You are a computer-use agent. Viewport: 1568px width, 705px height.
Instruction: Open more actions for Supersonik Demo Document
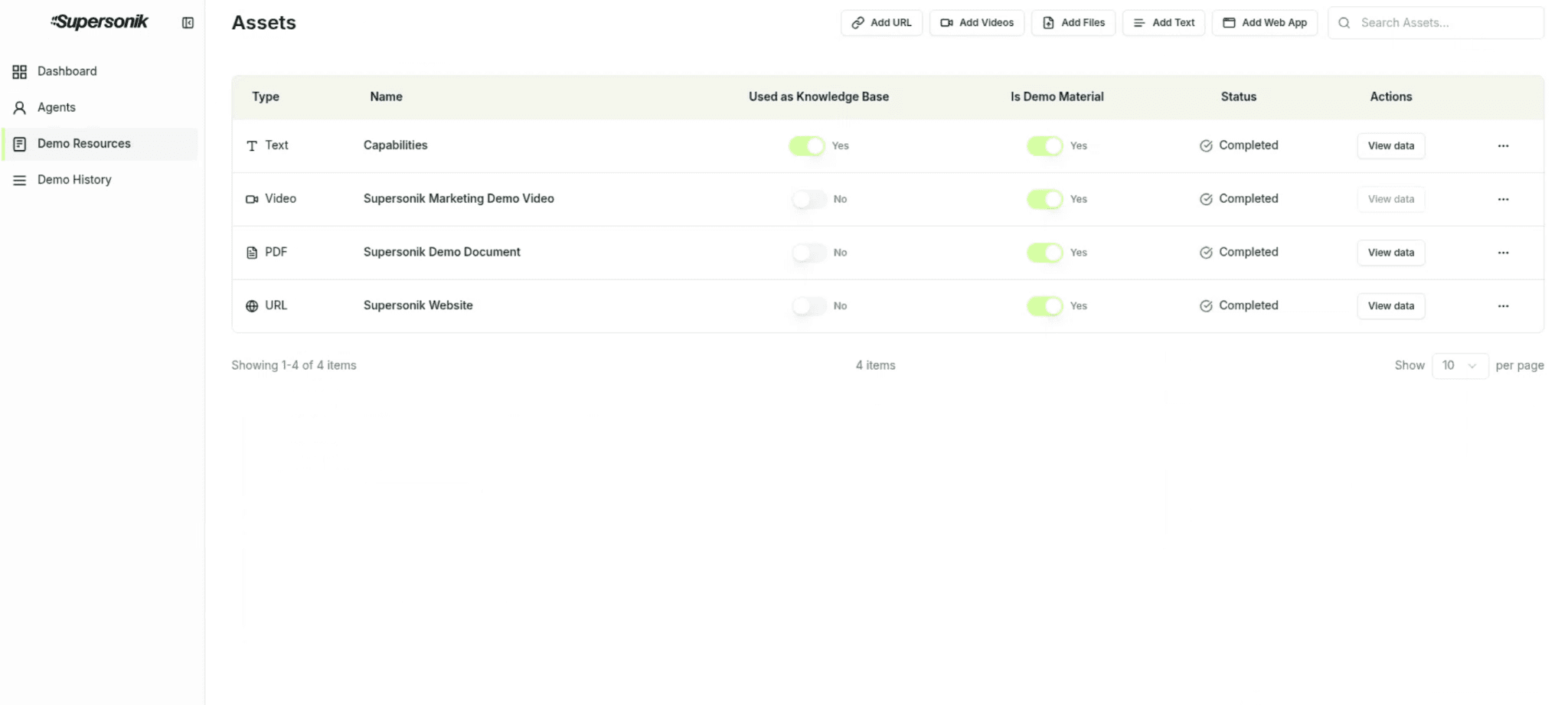tap(1504, 253)
